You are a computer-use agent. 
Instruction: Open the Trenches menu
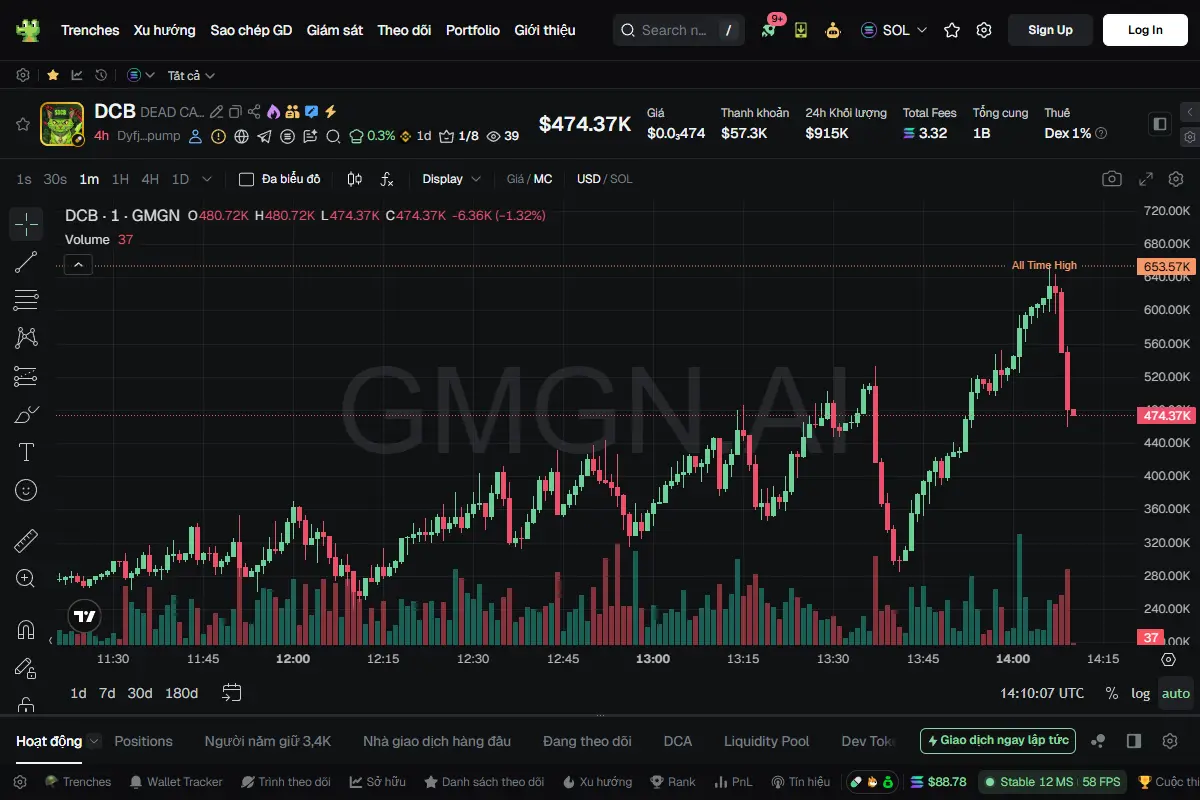click(x=90, y=30)
